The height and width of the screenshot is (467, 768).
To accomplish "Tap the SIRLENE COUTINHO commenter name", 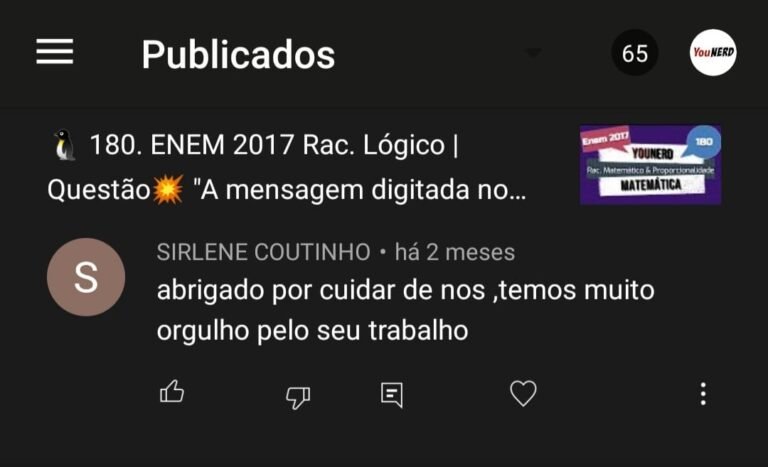I will pos(264,252).
